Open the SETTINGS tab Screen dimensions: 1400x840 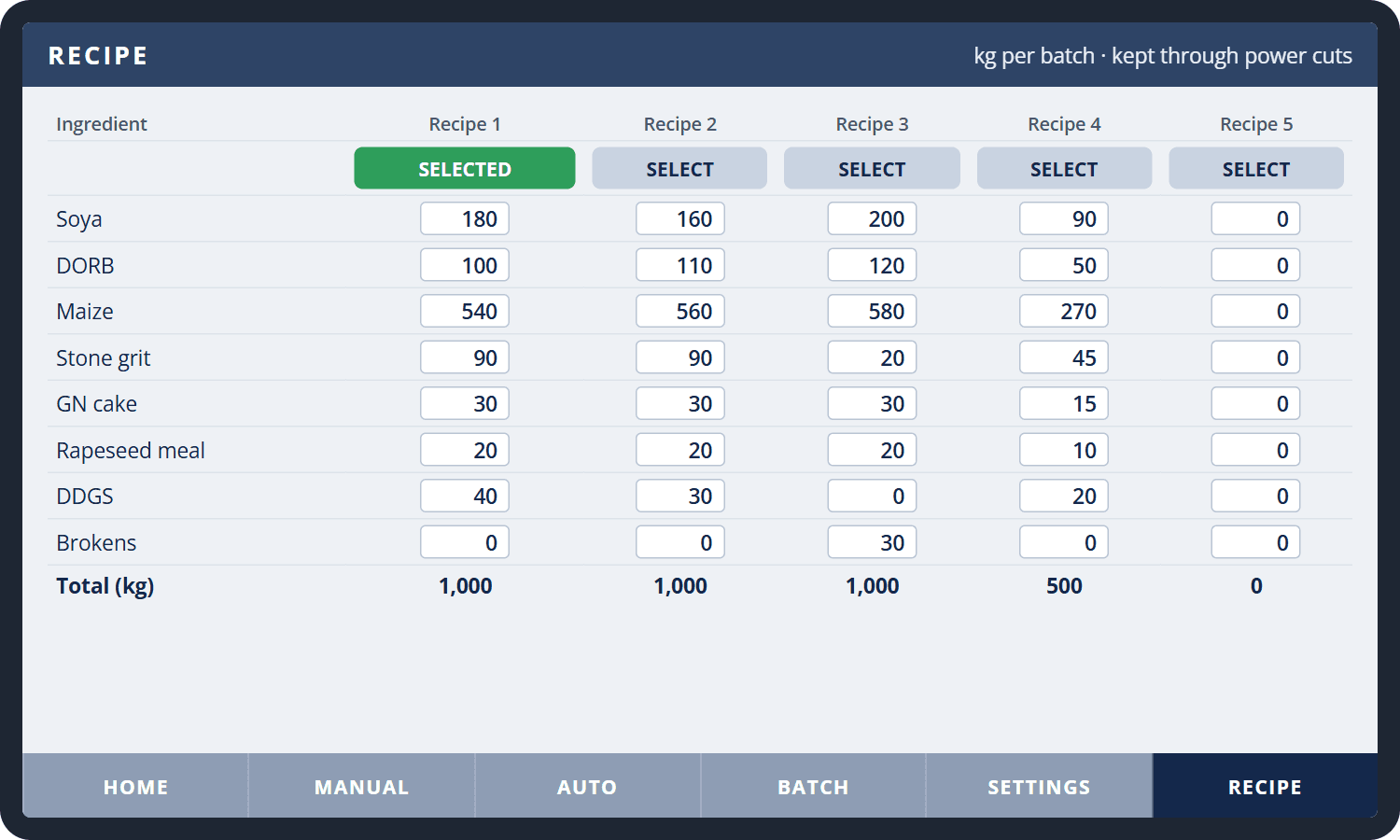click(1039, 786)
